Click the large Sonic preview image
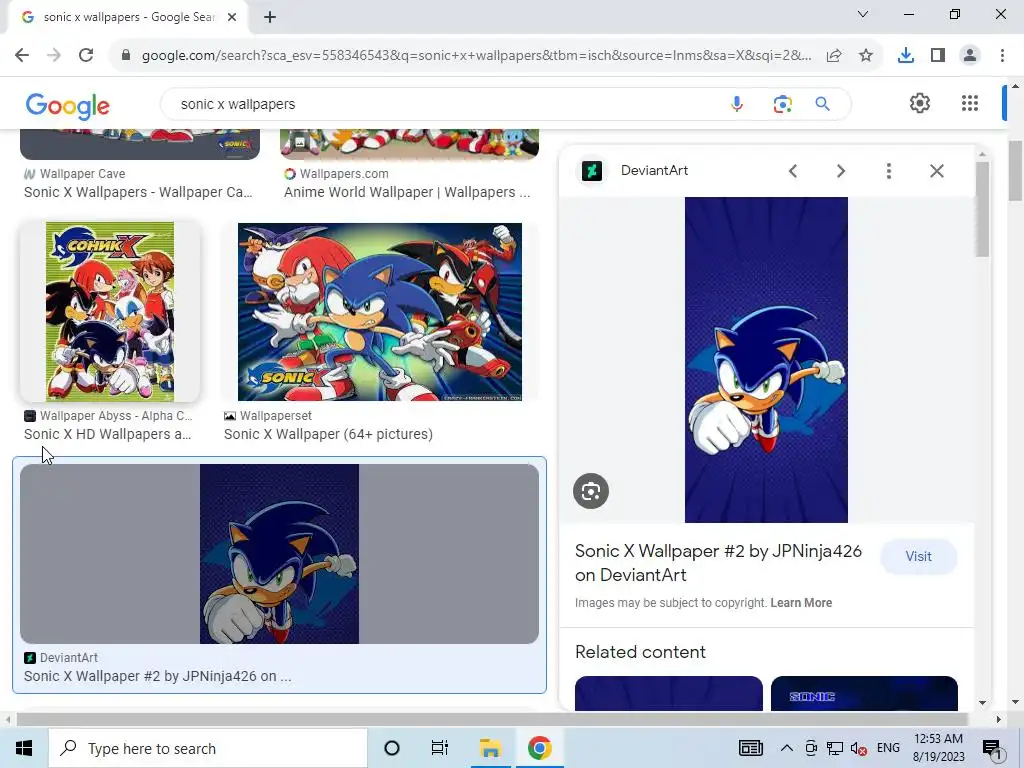The width and height of the screenshot is (1024, 768). coord(766,360)
